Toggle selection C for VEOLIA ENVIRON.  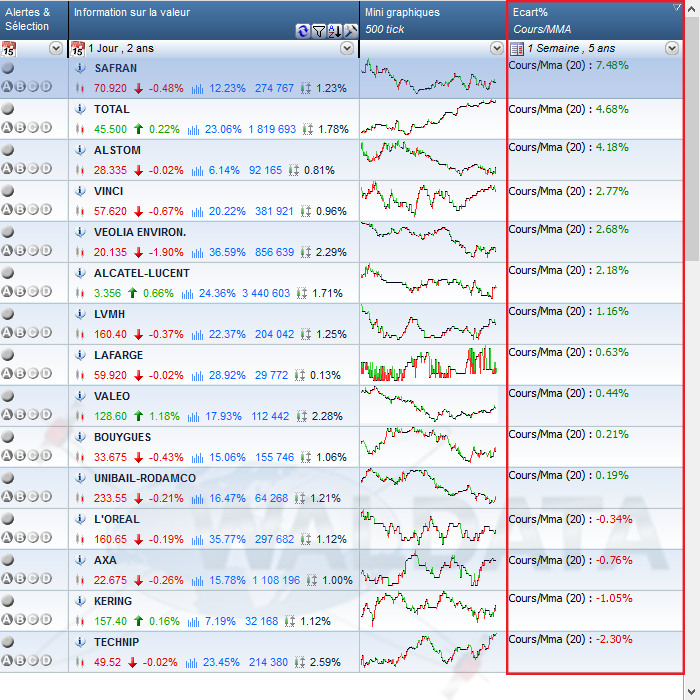(33, 250)
